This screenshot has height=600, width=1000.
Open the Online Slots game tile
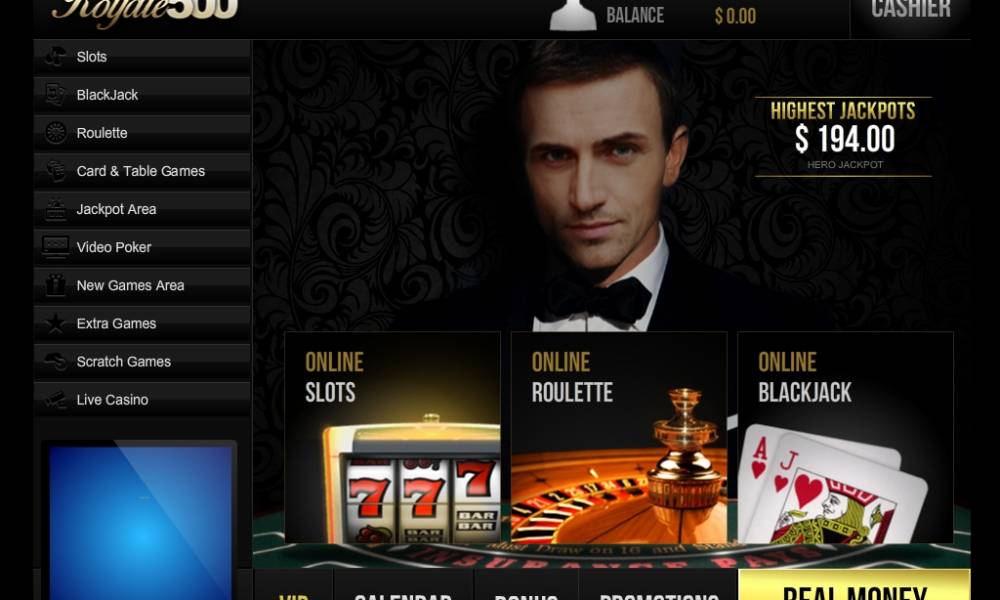coord(392,437)
